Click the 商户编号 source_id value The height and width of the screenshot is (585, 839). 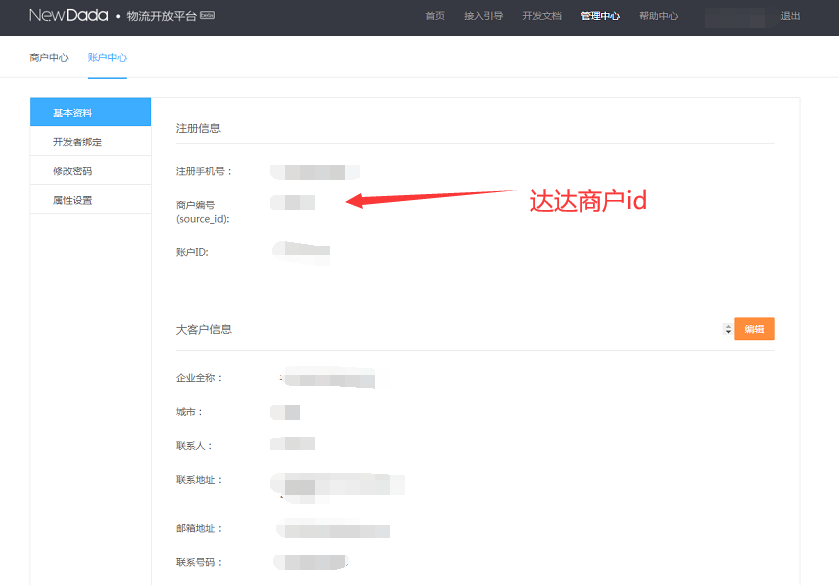[294, 203]
